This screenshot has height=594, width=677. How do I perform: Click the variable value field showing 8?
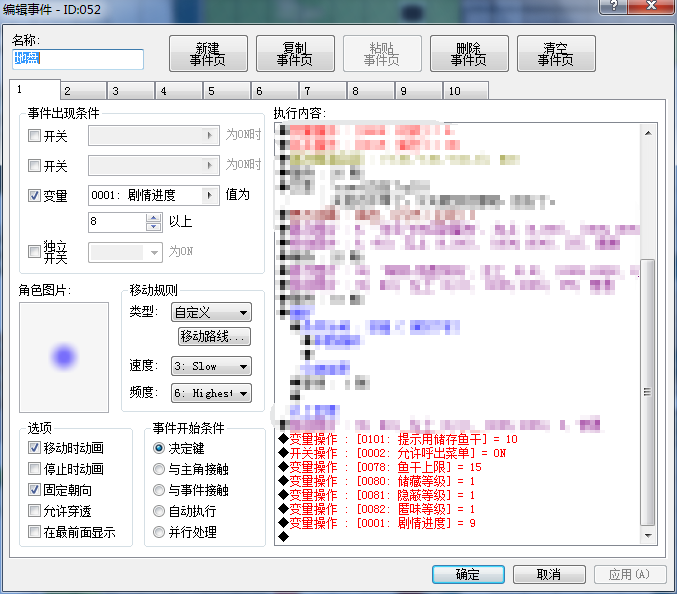pos(117,222)
